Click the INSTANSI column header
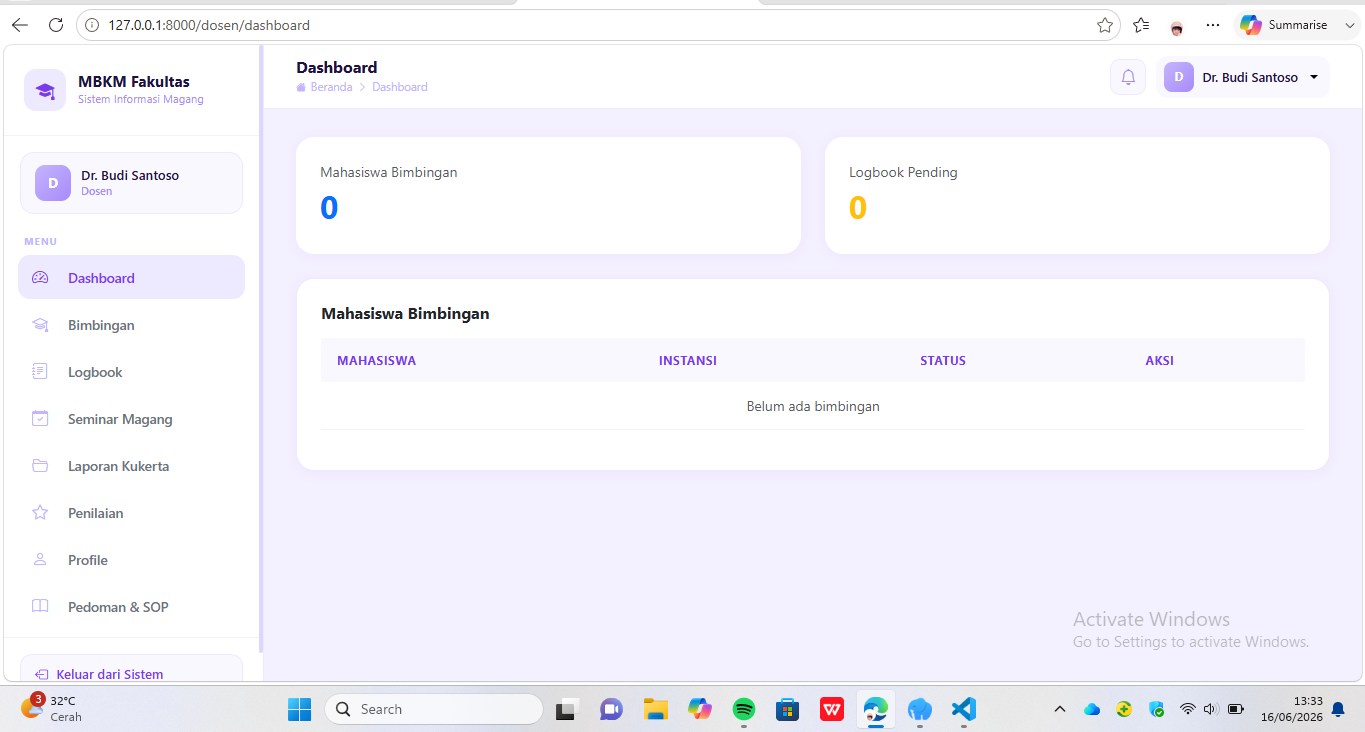The width and height of the screenshot is (1365, 732). pos(688,361)
